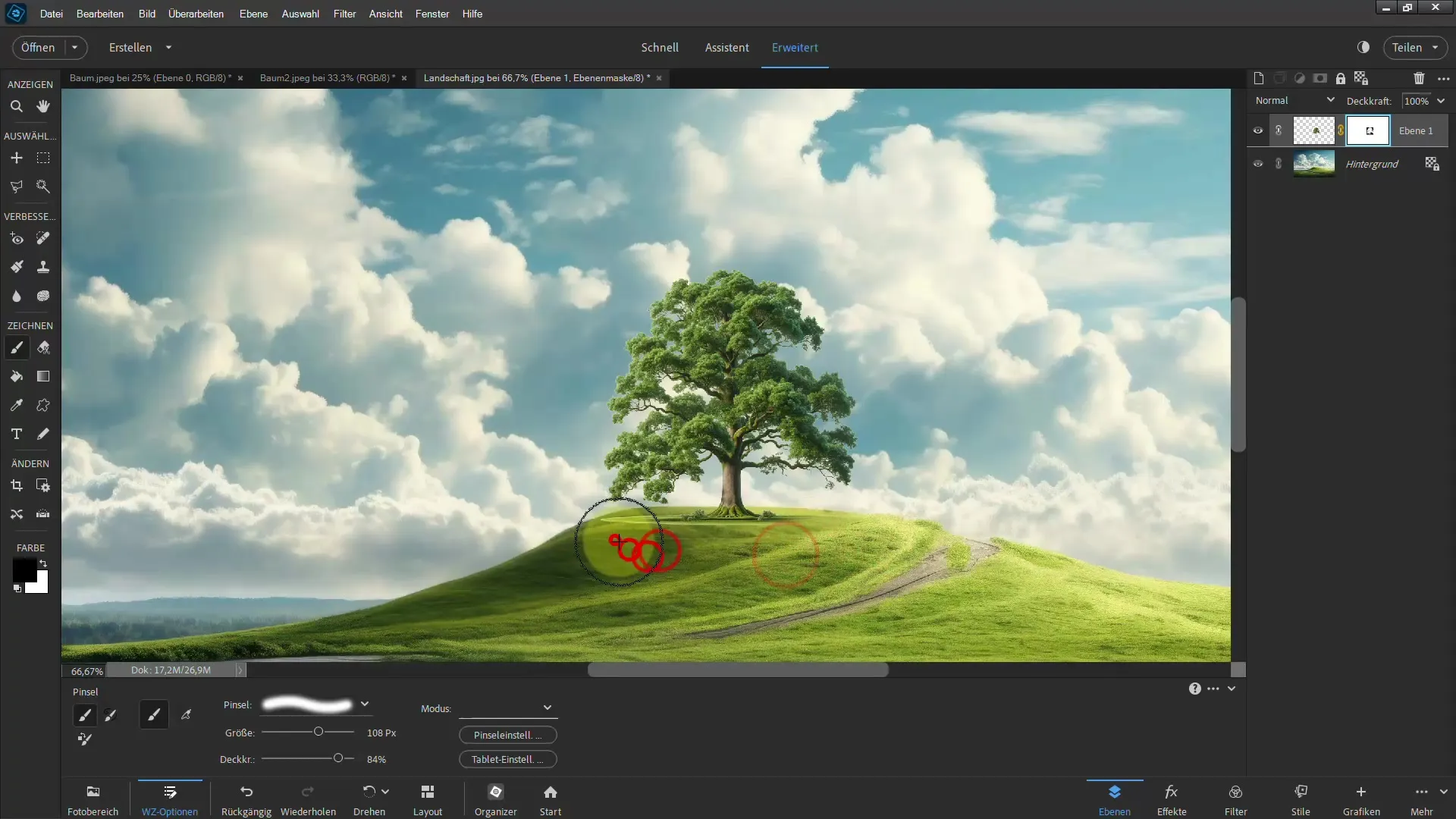This screenshot has height=819, width=1456.
Task: Reset the default black and white colors
Action: point(17,588)
